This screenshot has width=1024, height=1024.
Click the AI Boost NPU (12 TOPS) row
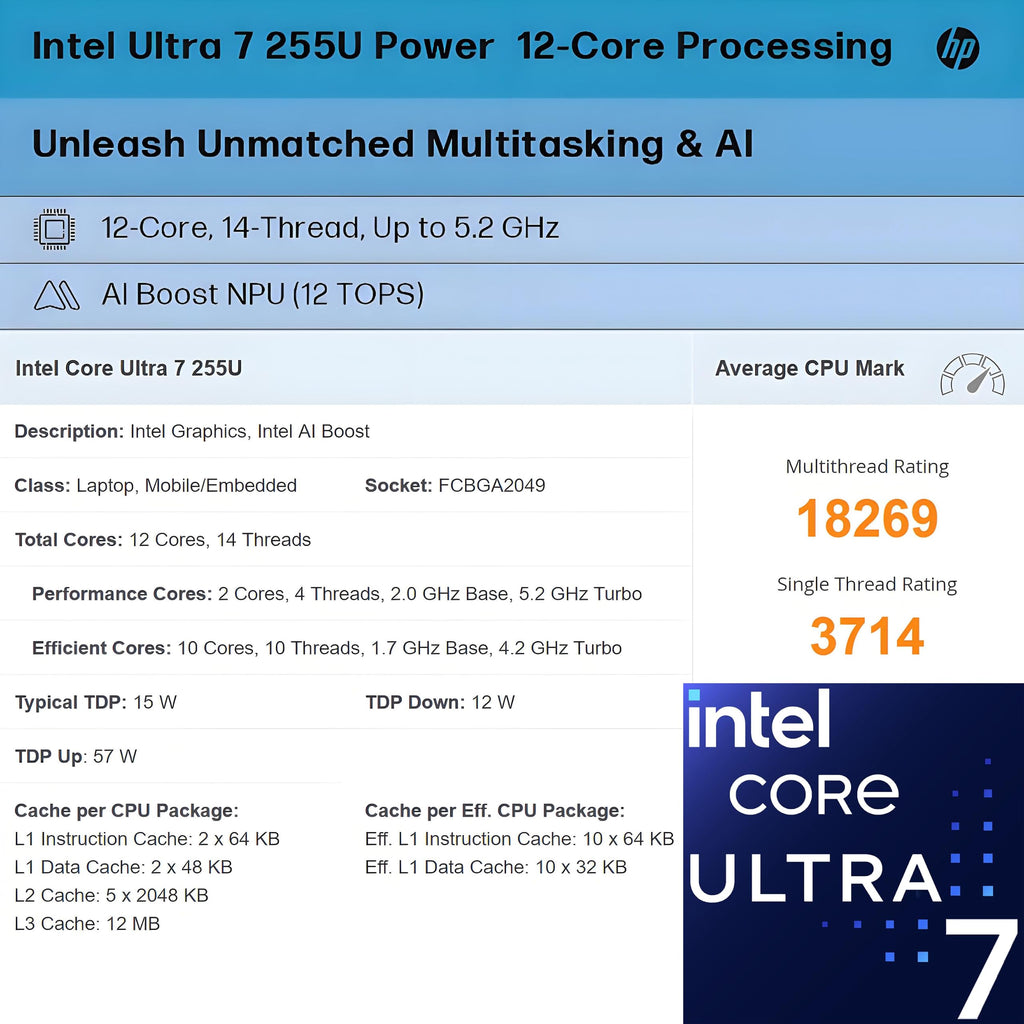tap(512, 296)
